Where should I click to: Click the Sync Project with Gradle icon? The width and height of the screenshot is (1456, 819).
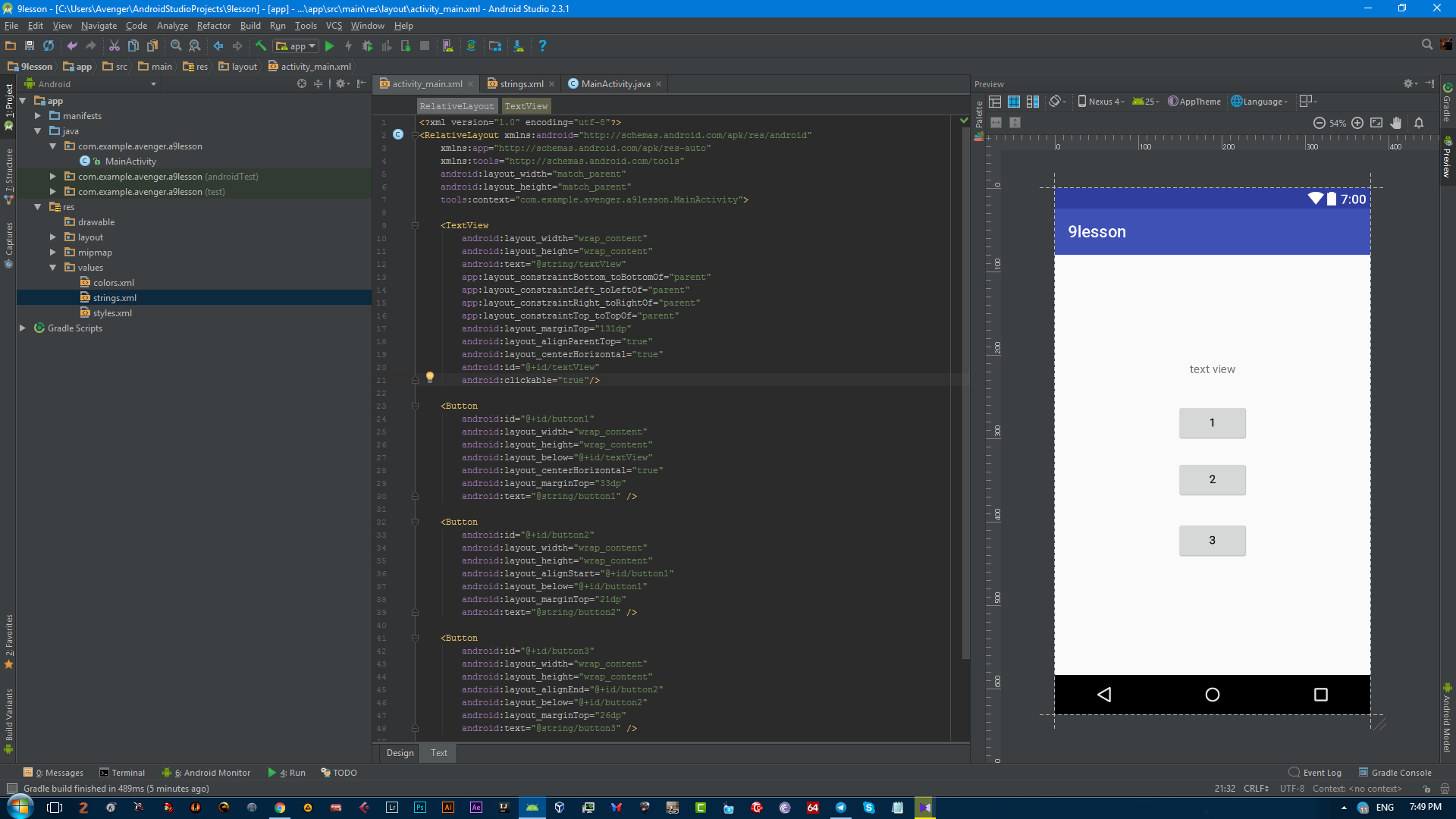[x=471, y=46]
